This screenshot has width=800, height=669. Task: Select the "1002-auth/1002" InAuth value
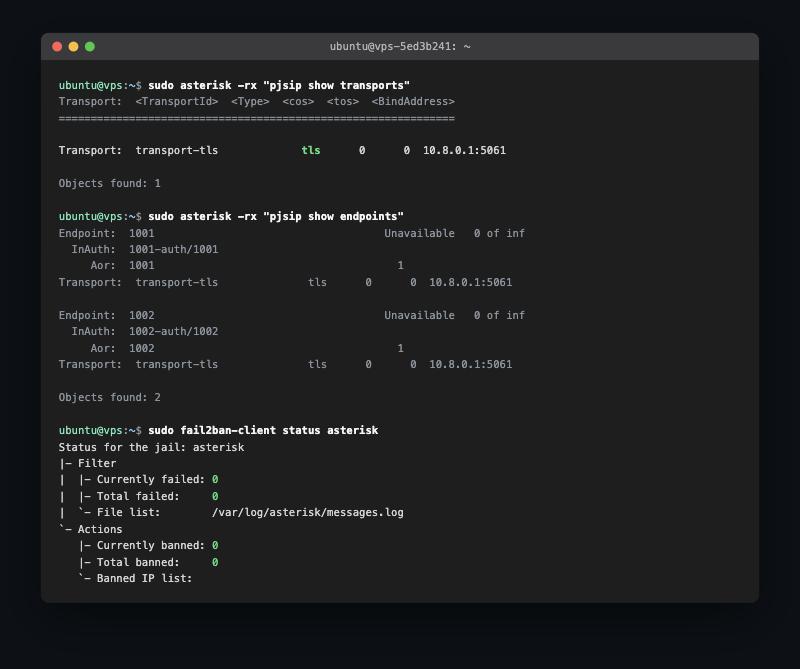(x=173, y=331)
